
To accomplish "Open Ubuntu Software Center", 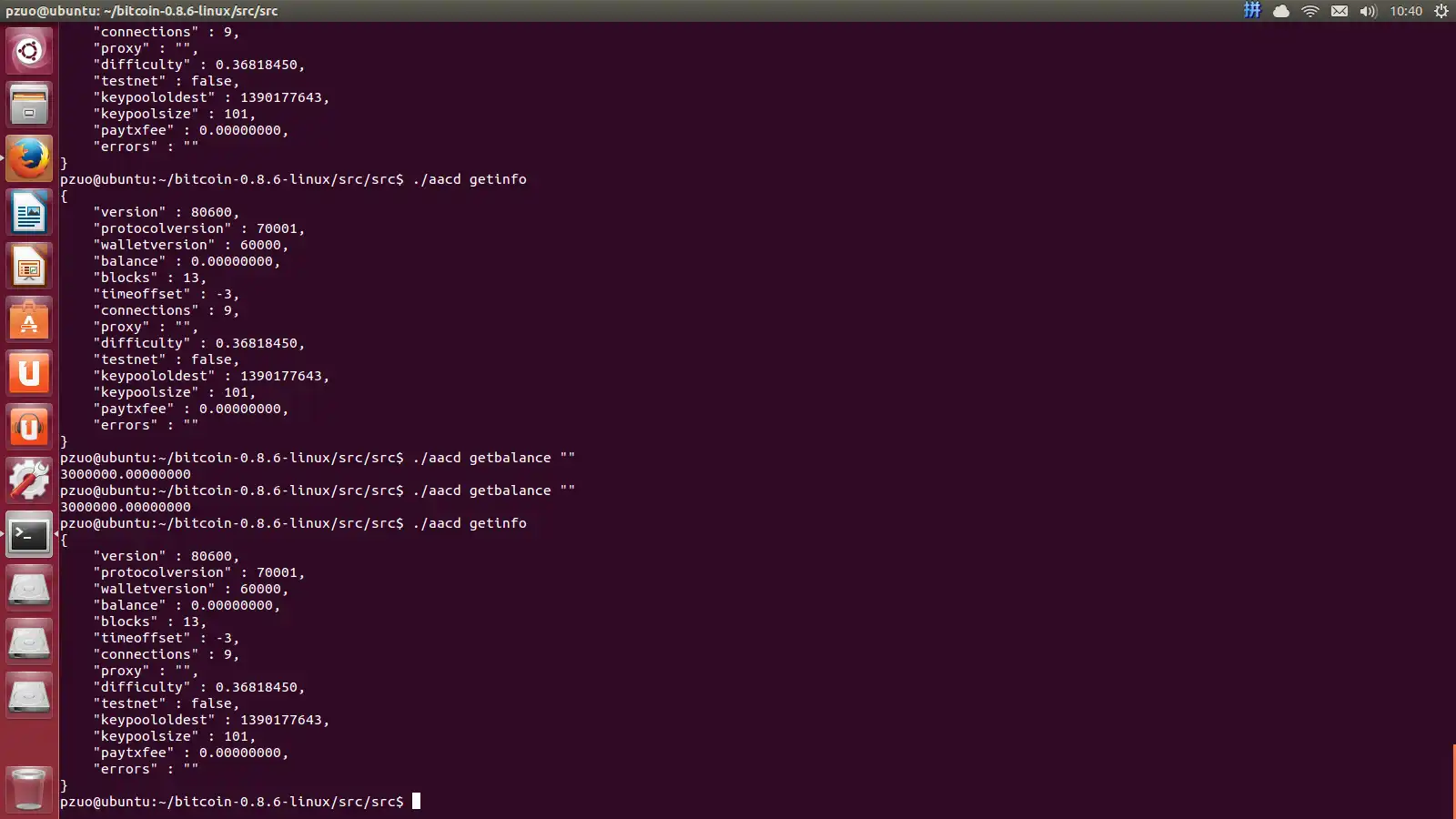I will 29,319.
